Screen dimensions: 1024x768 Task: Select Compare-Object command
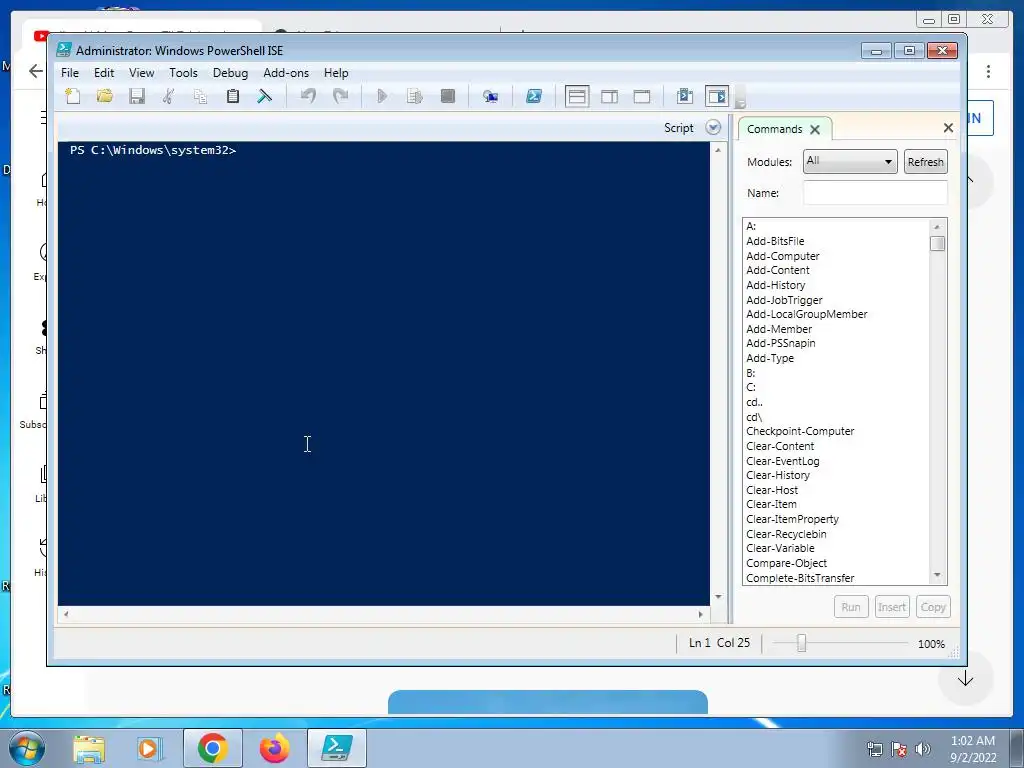coord(786,564)
